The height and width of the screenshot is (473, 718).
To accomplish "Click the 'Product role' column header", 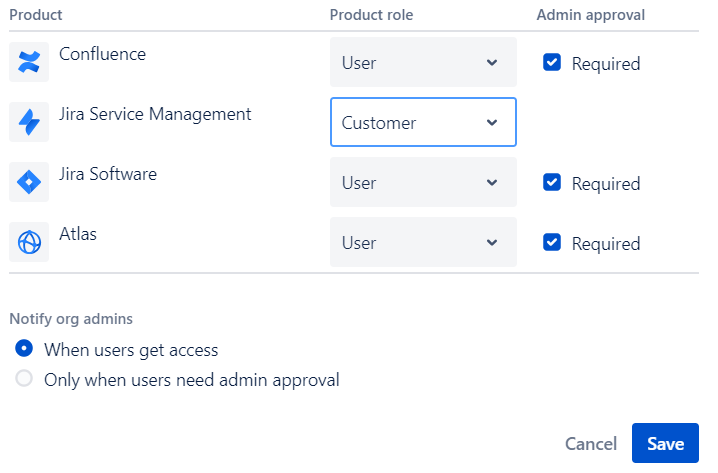I will (x=371, y=15).
